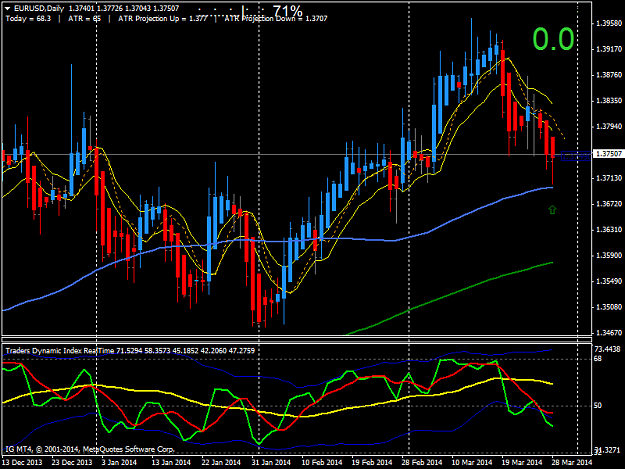Click the blue boxed price label beside 1.37507

tap(576, 156)
